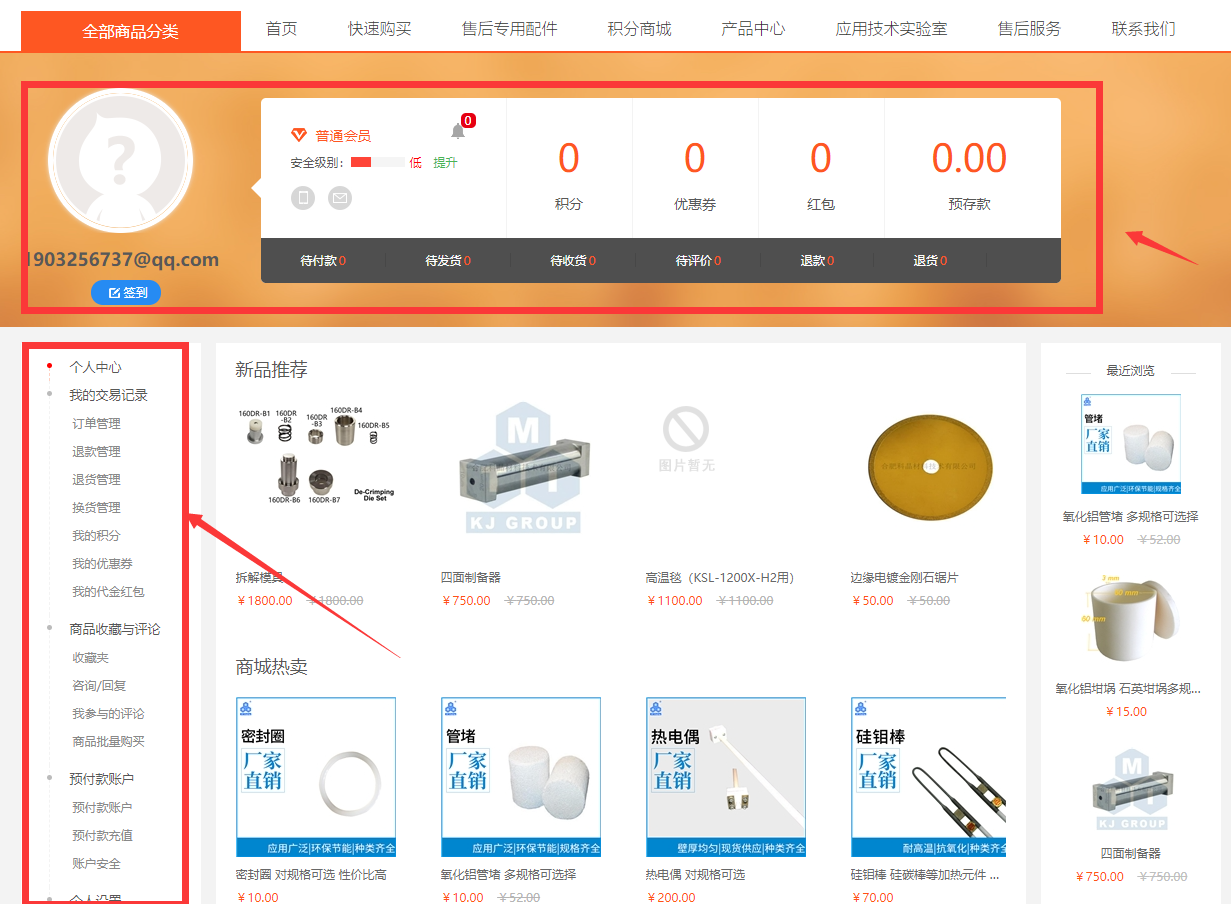Image resolution: width=1231 pixels, height=904 pixels.
Task: Go to the 首页 navigation tab
Action: [x=281, y=29]
